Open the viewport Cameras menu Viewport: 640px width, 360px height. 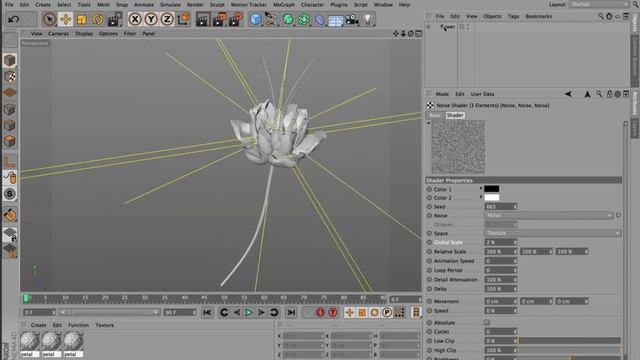[58, 34]
